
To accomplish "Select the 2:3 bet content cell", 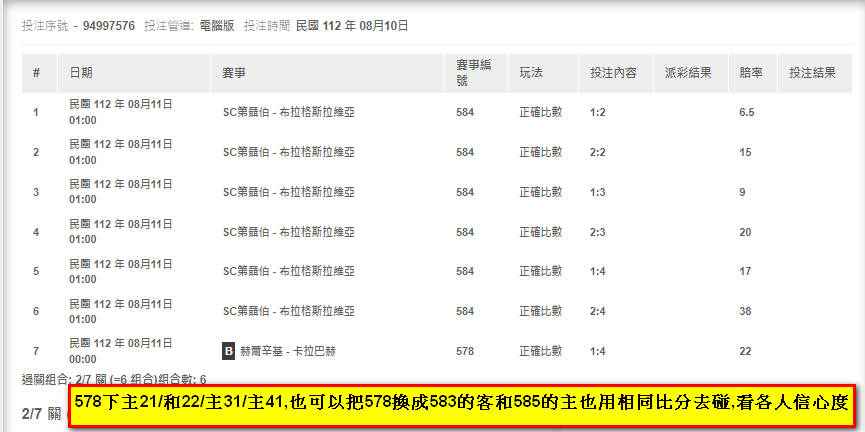I will tap(597, 232).
